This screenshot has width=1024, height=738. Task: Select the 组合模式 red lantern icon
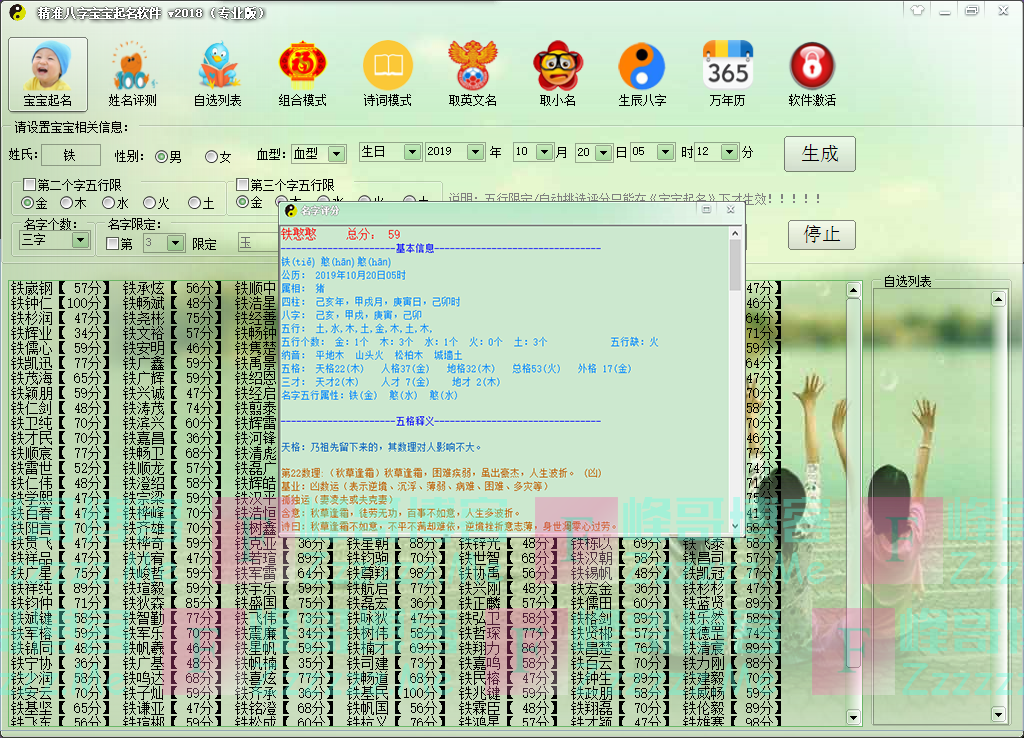[302, 74]
